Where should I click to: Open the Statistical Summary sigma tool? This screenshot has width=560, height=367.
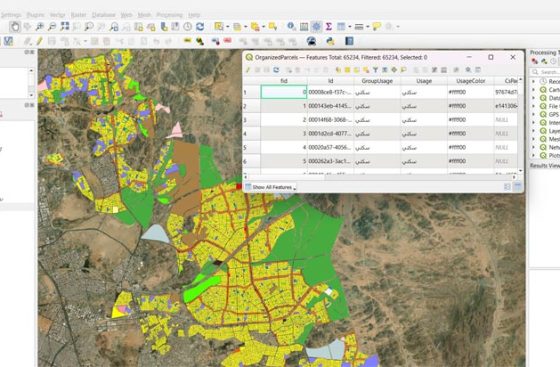pyautogui.click(x=329, y=26)
